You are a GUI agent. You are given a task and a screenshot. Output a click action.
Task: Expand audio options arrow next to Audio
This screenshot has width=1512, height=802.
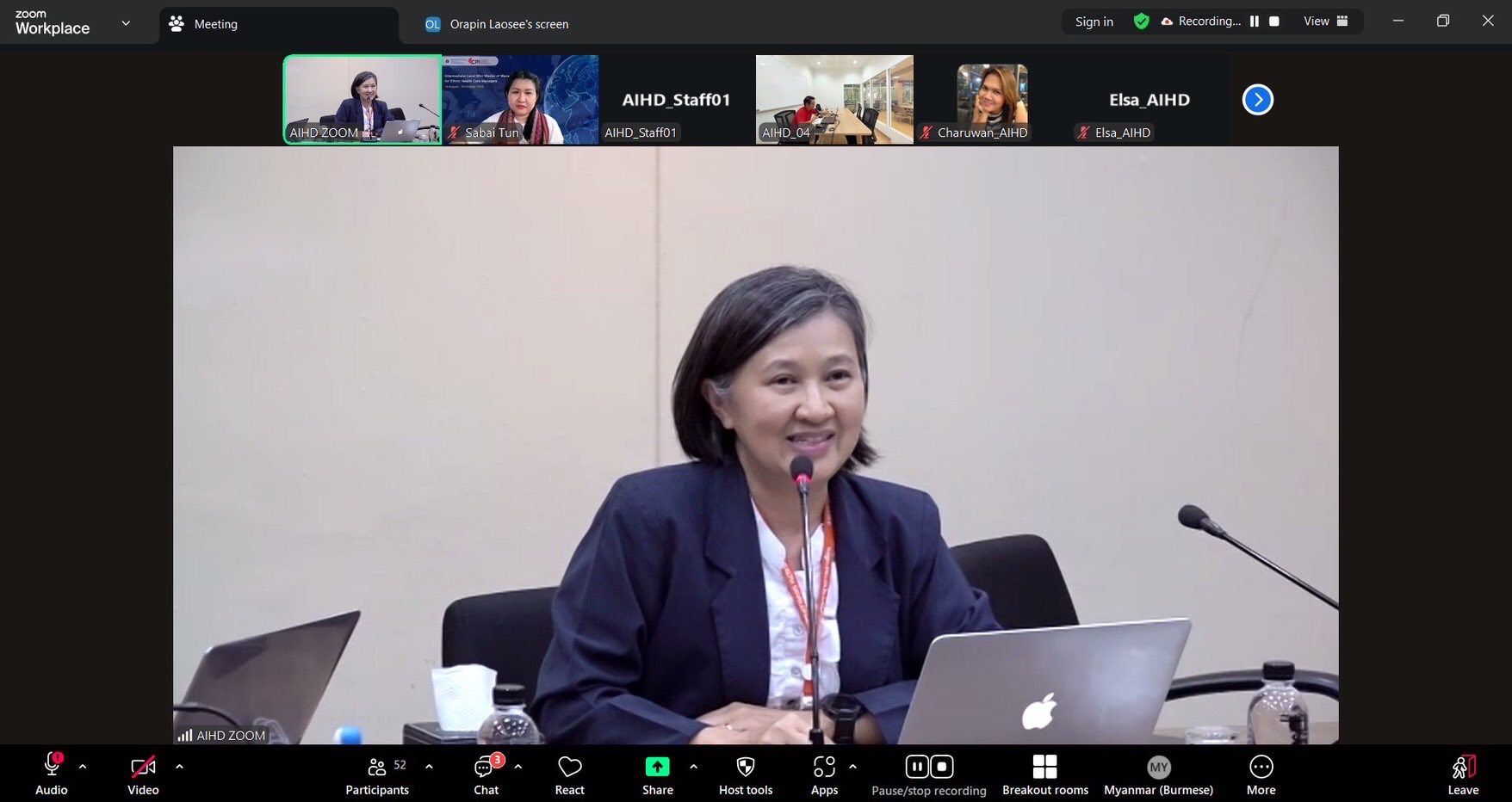point(83,766)
